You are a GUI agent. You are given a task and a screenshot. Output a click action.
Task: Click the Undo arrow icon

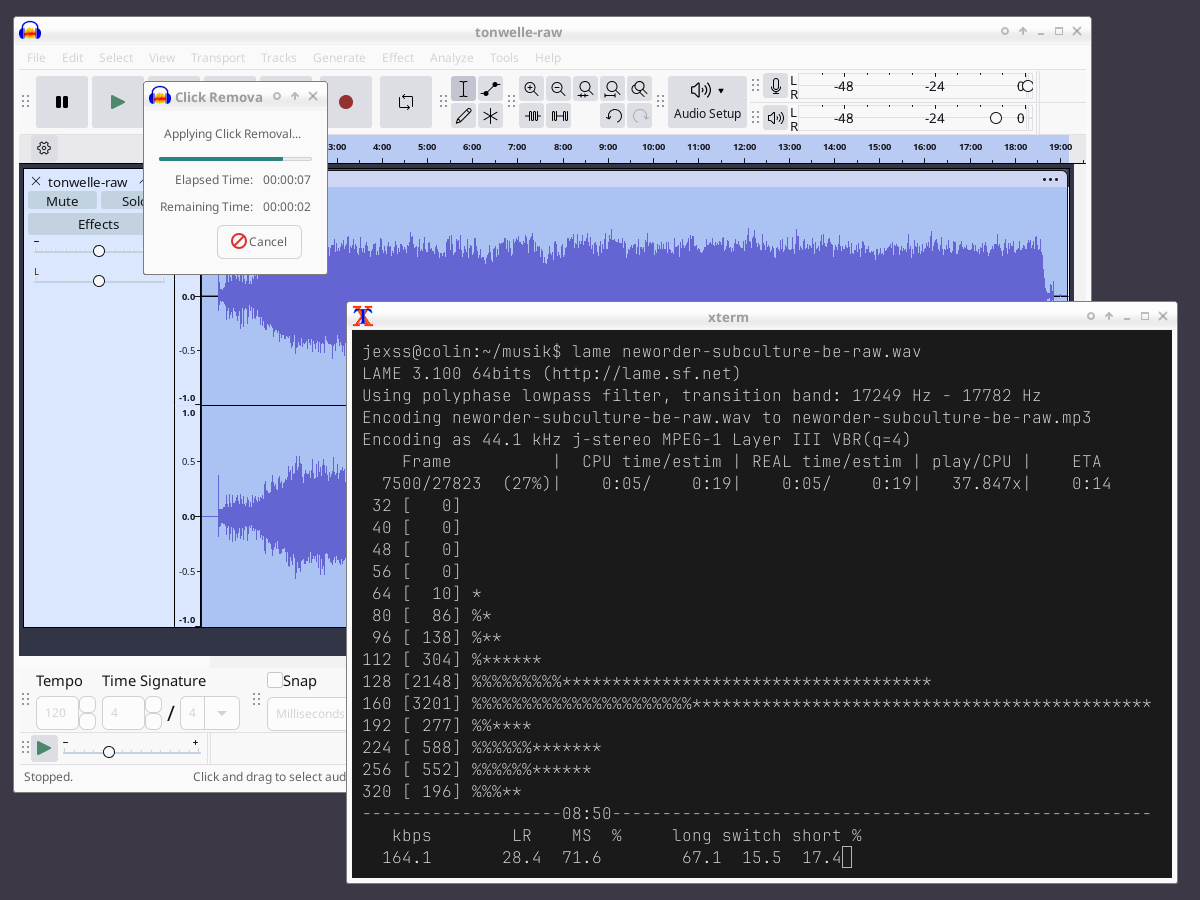click(613, 116)
